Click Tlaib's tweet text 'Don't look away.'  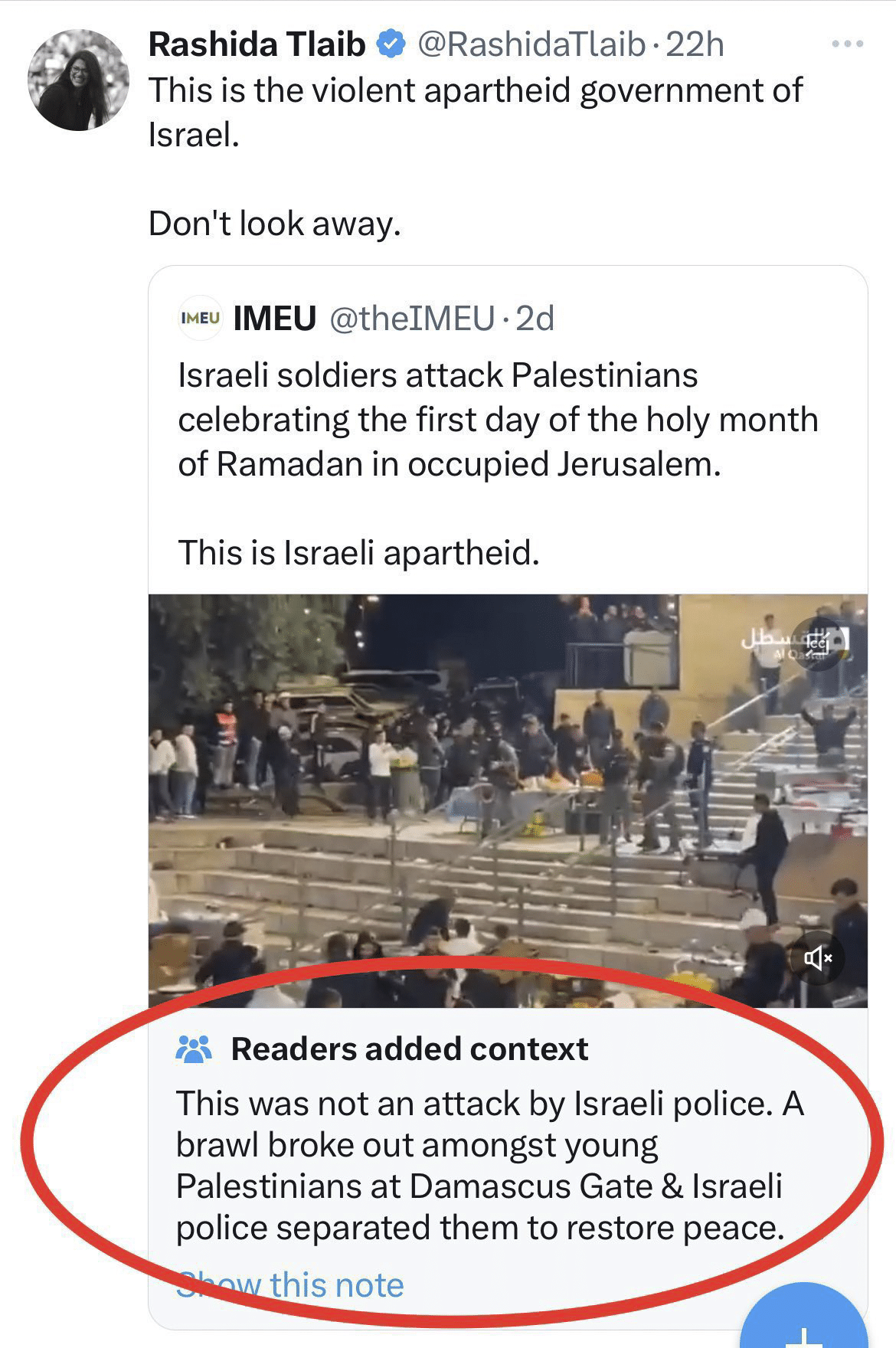point(275,224)
